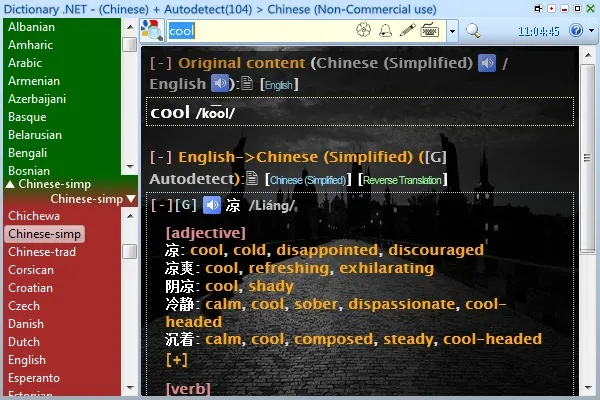Expand more adjective meanings with [+]
This screenshot has width=600, height=400.
click(x=177, y=359)
